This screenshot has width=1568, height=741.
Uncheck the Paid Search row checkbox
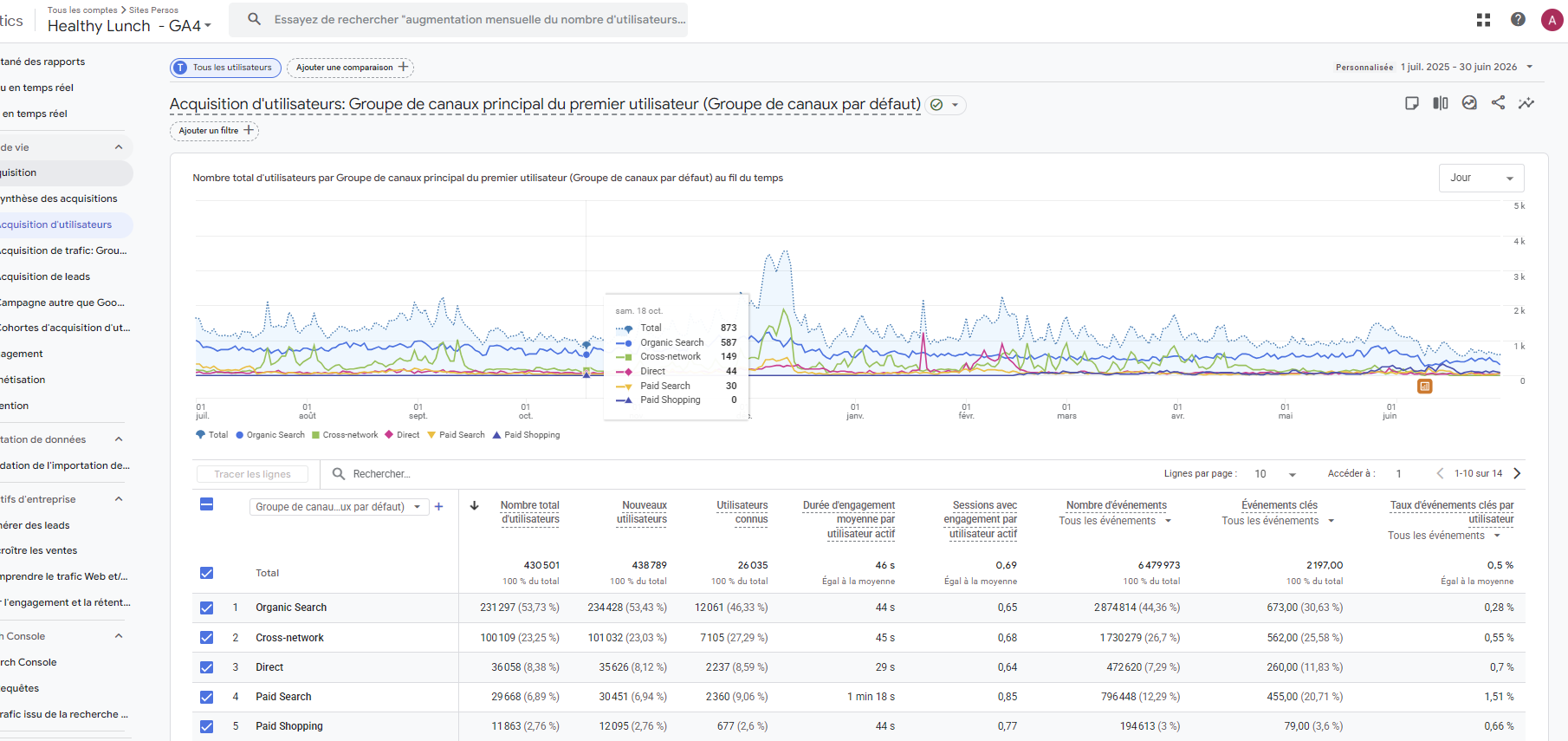tap(206, 697)
